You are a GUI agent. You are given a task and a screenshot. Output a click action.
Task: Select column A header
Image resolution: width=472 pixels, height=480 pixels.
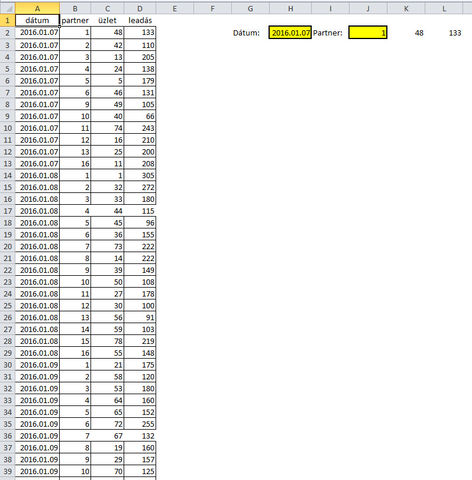click(x=37, y=8)
